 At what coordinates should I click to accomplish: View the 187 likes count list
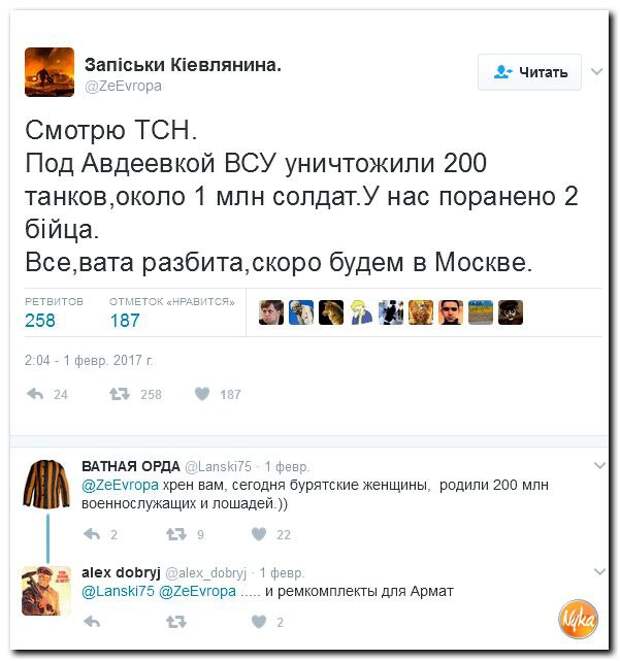tap(125, 320)
